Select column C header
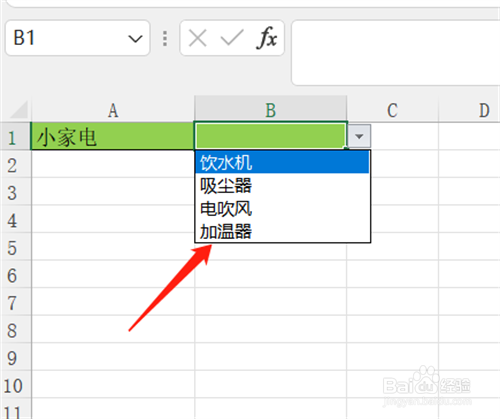This screenshot has width=500, height=419. (x=392, y=110)
